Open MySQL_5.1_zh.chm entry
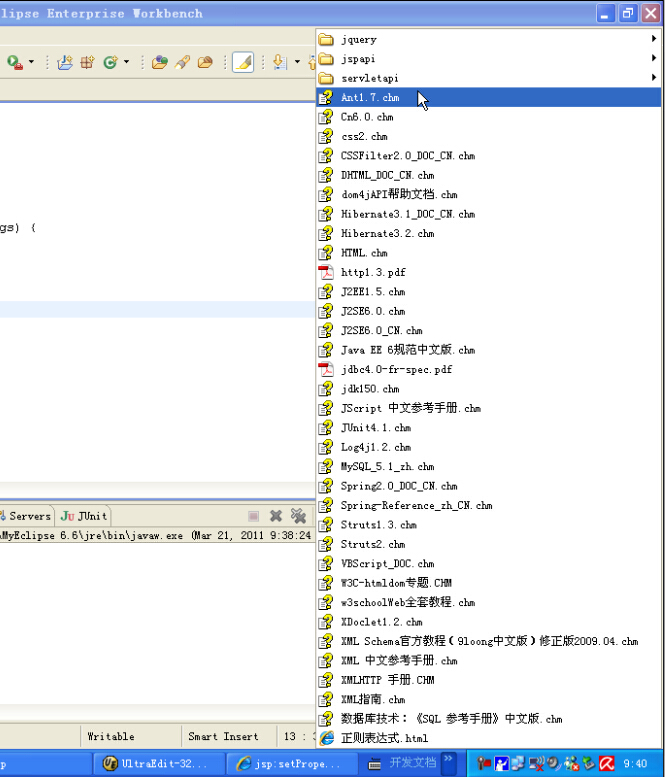Viewport: 665px width, 777px height. [489, 466]
